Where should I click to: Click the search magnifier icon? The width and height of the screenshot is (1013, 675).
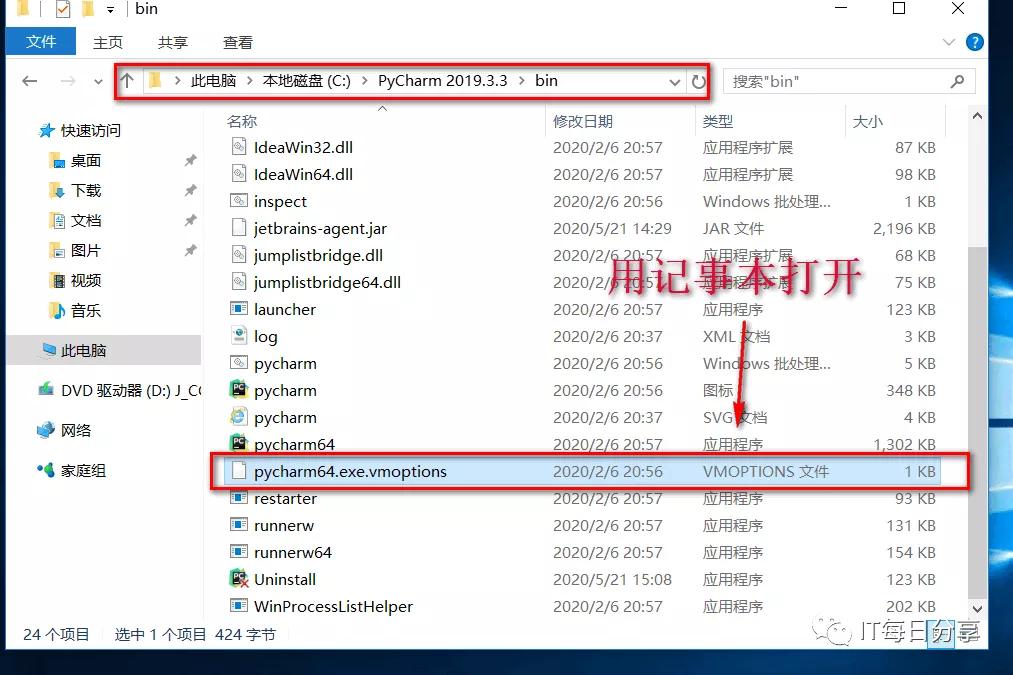point(957,81)
